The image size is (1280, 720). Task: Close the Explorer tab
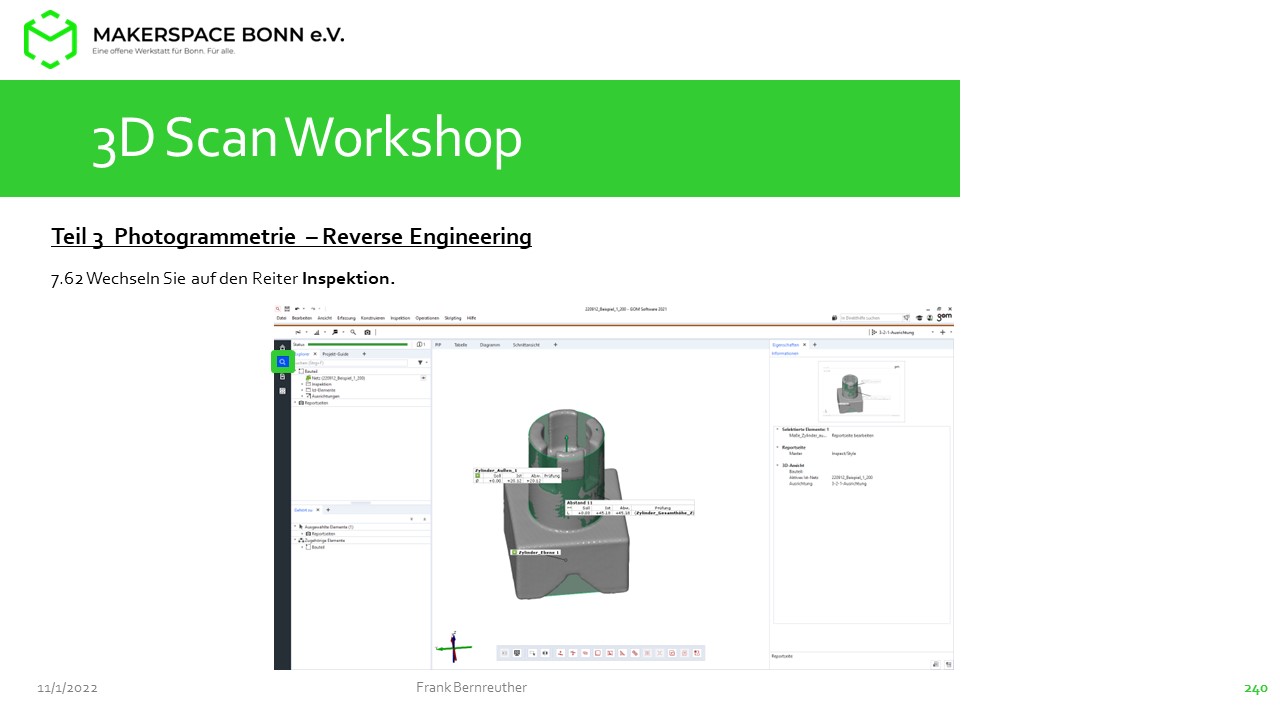click(315, 354)
